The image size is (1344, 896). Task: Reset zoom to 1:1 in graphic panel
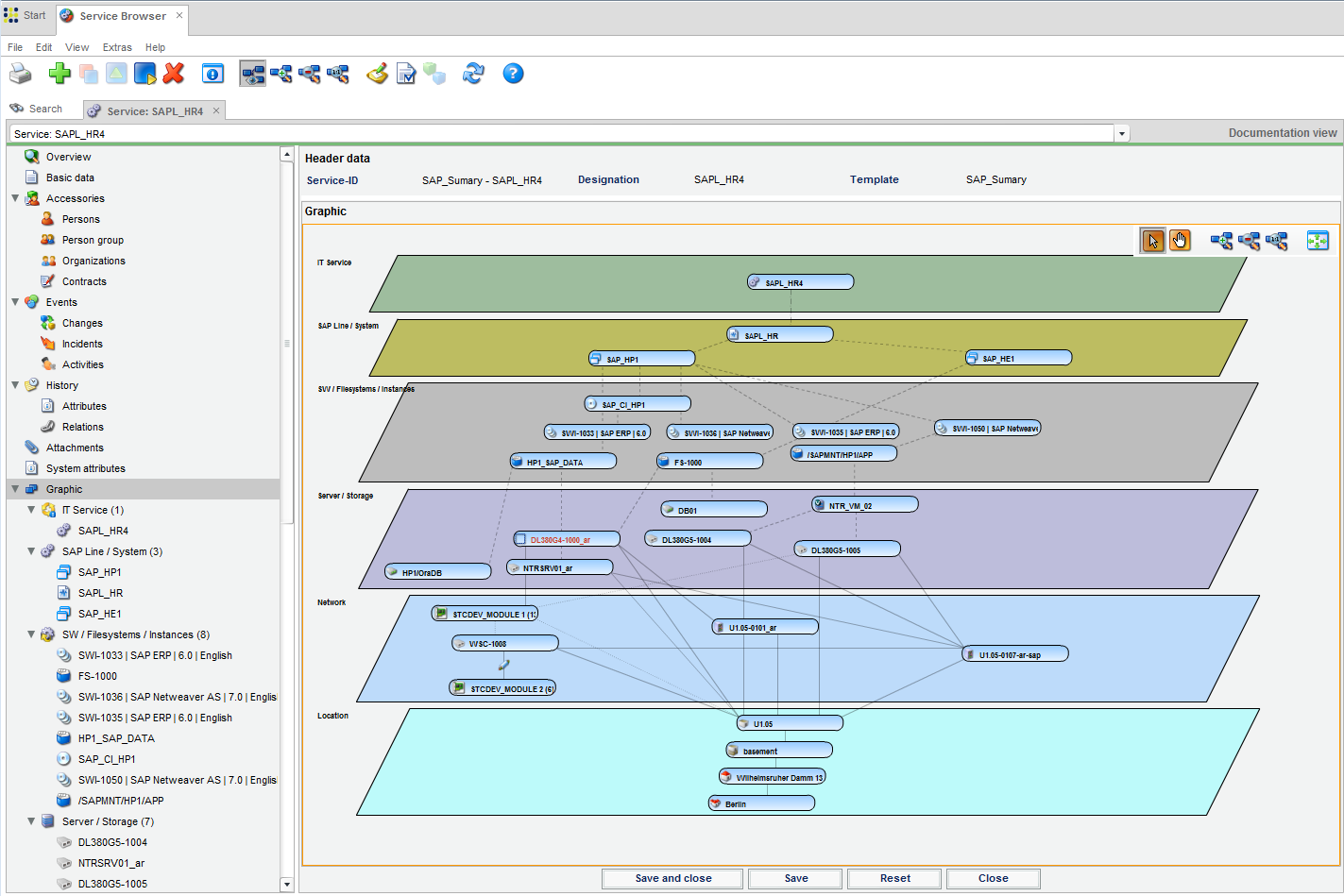coord(1277,241)
